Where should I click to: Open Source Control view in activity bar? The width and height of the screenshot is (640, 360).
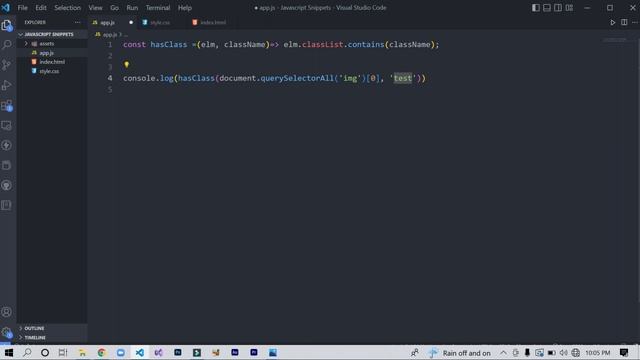[7, 64]
